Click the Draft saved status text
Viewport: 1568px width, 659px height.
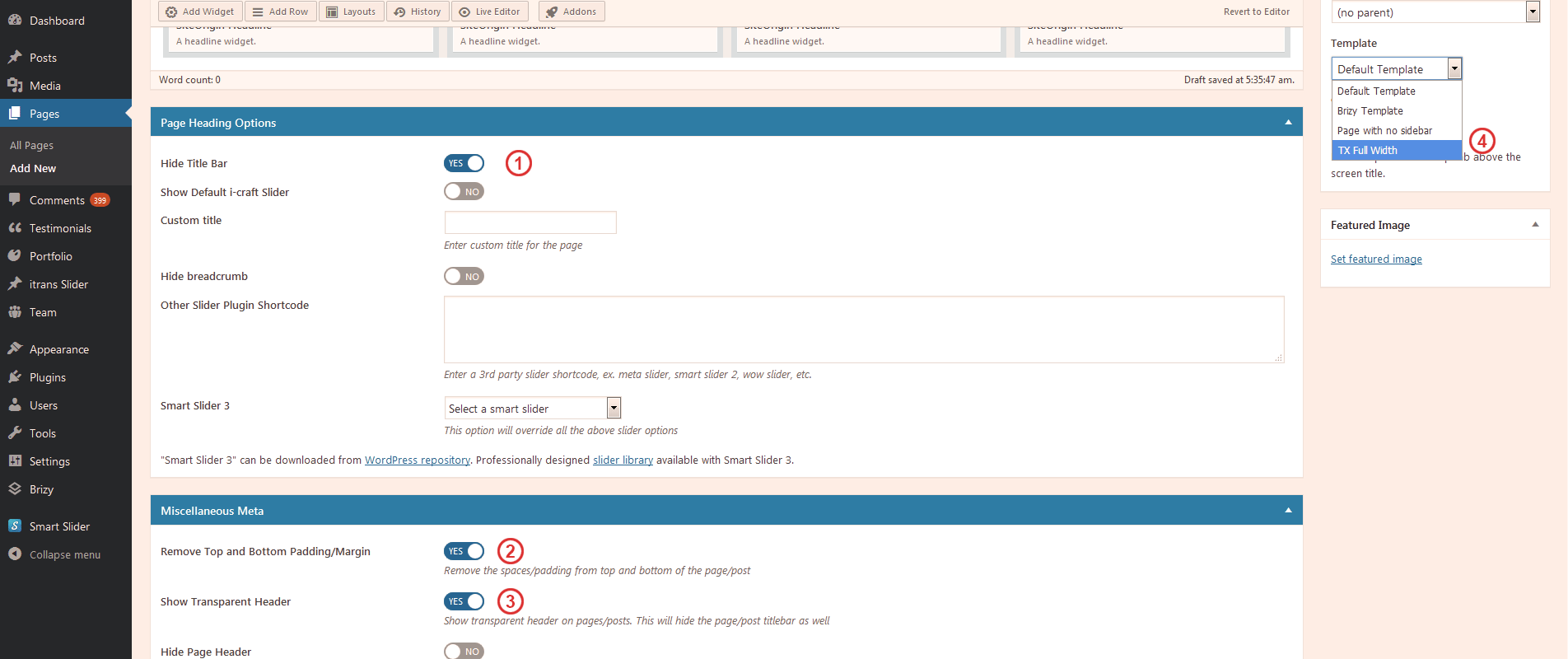[x=1239, y=80]
